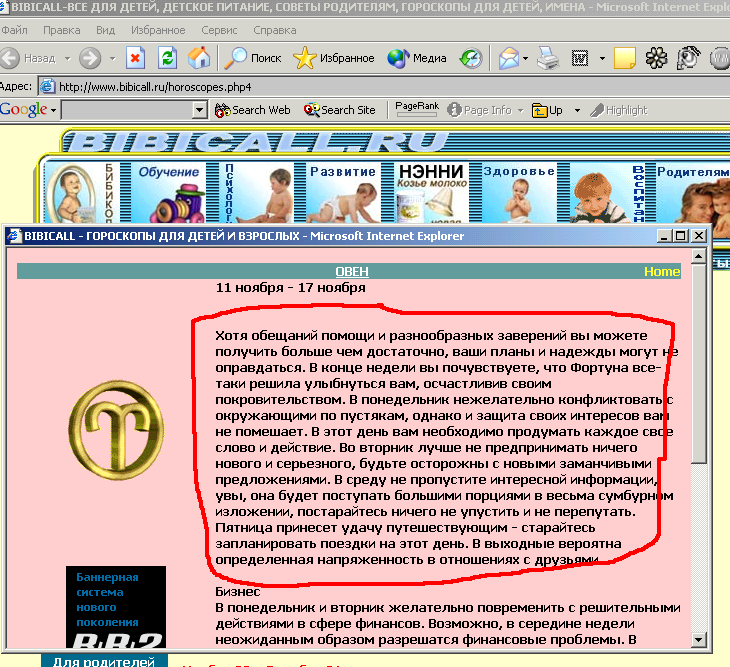Click Search Web on Google toolbar
The image size is (730, 667).
[x=253, y=110]
